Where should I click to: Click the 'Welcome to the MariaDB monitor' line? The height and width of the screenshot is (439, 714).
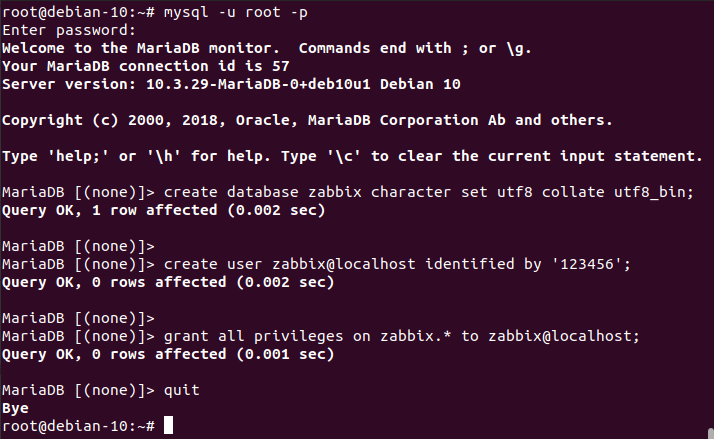[267, 48]
